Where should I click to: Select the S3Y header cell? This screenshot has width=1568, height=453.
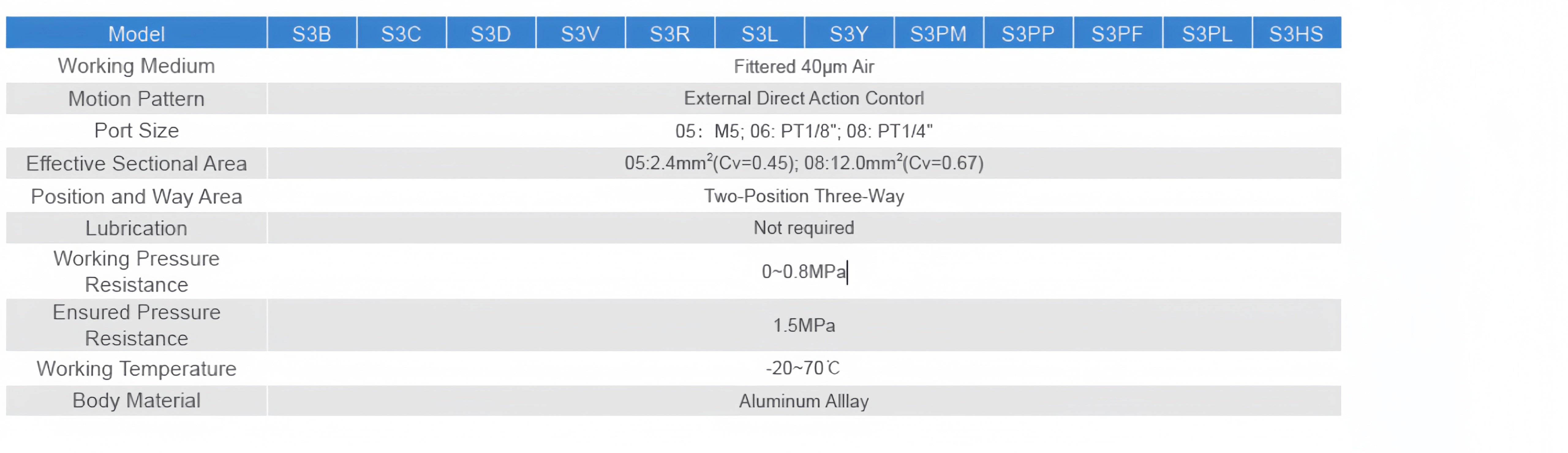[849, 33]
